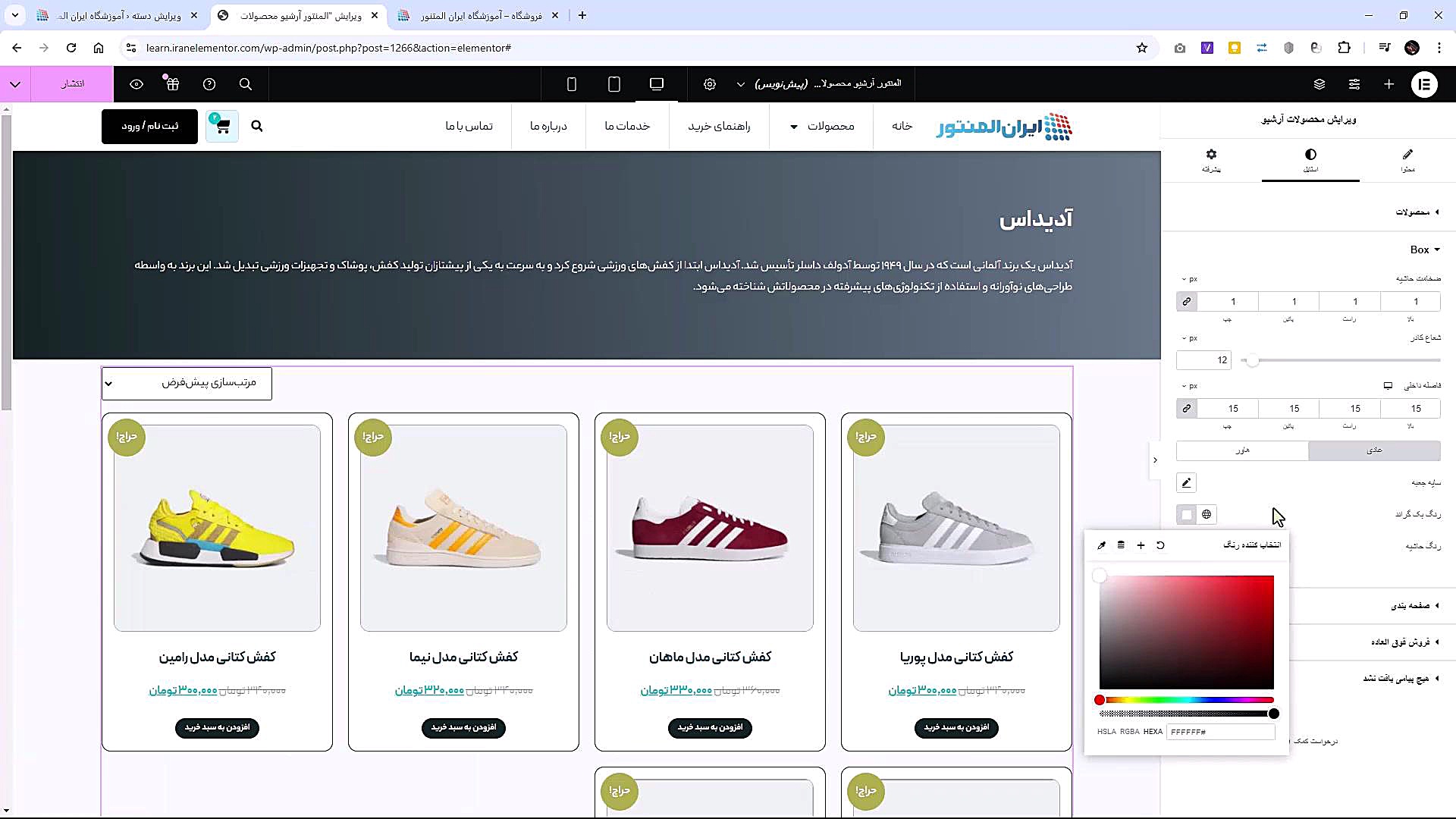Image resolution: width=1456 pixels, height=819 pixels.
Task: Open global colors list in color picker
Action: coord(1121,545)
